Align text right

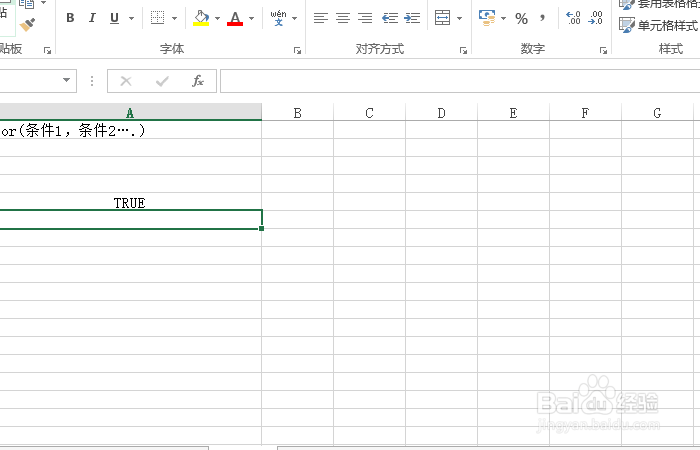pyautogui.click(x=365, y=18)
